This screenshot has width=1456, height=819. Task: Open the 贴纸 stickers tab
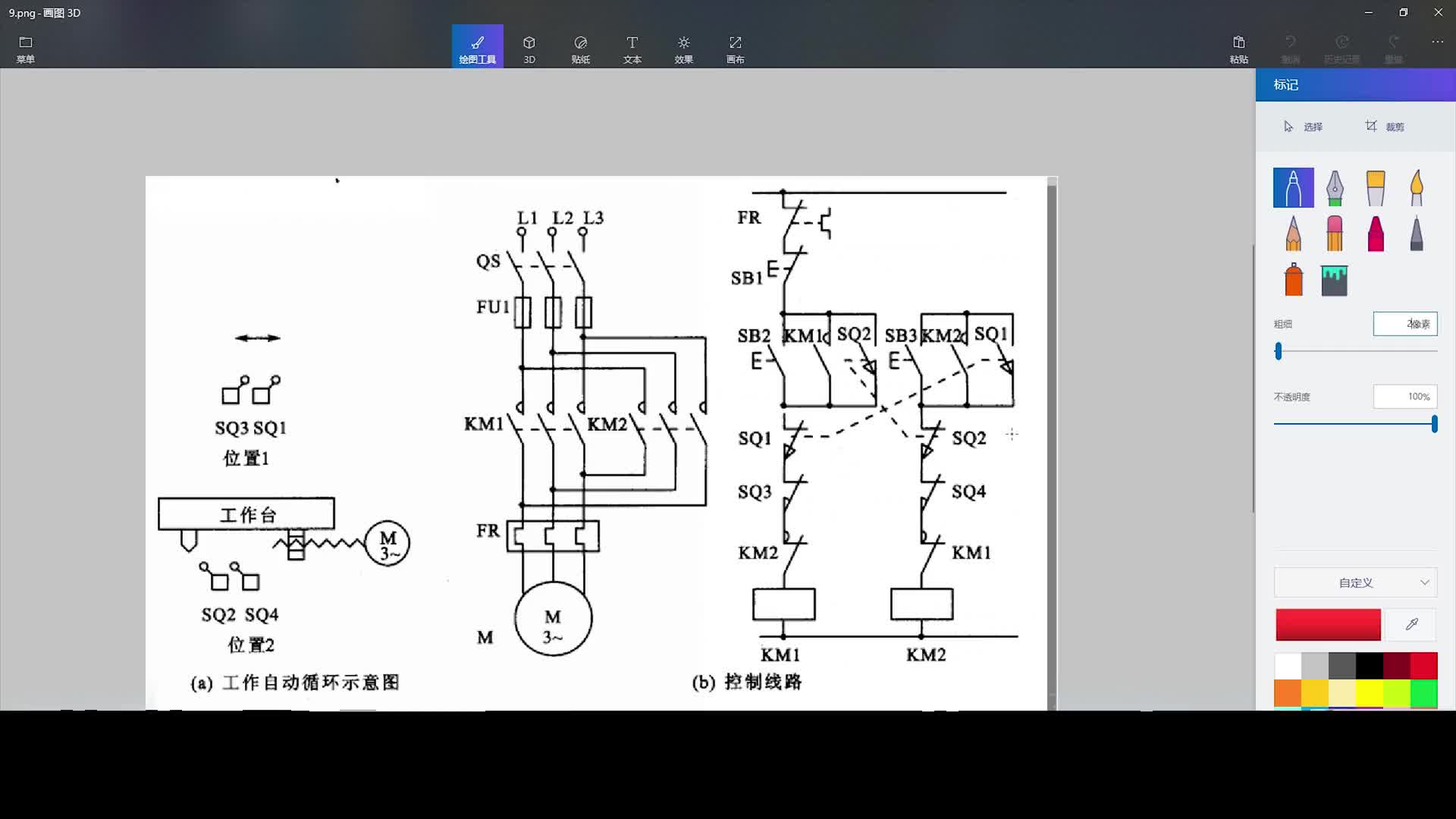click(581, 48)
